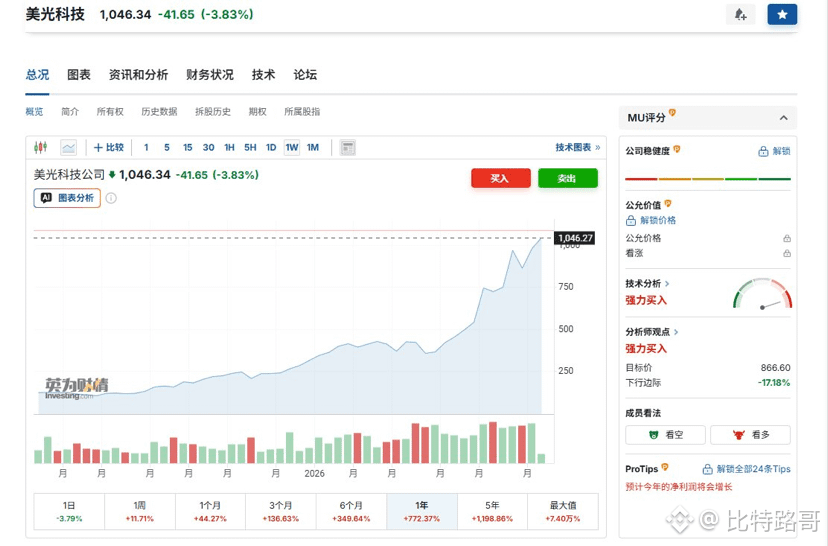Vote 看多 bullish button
The width and height of the screenshot is (828, 546).
point(750,435)
